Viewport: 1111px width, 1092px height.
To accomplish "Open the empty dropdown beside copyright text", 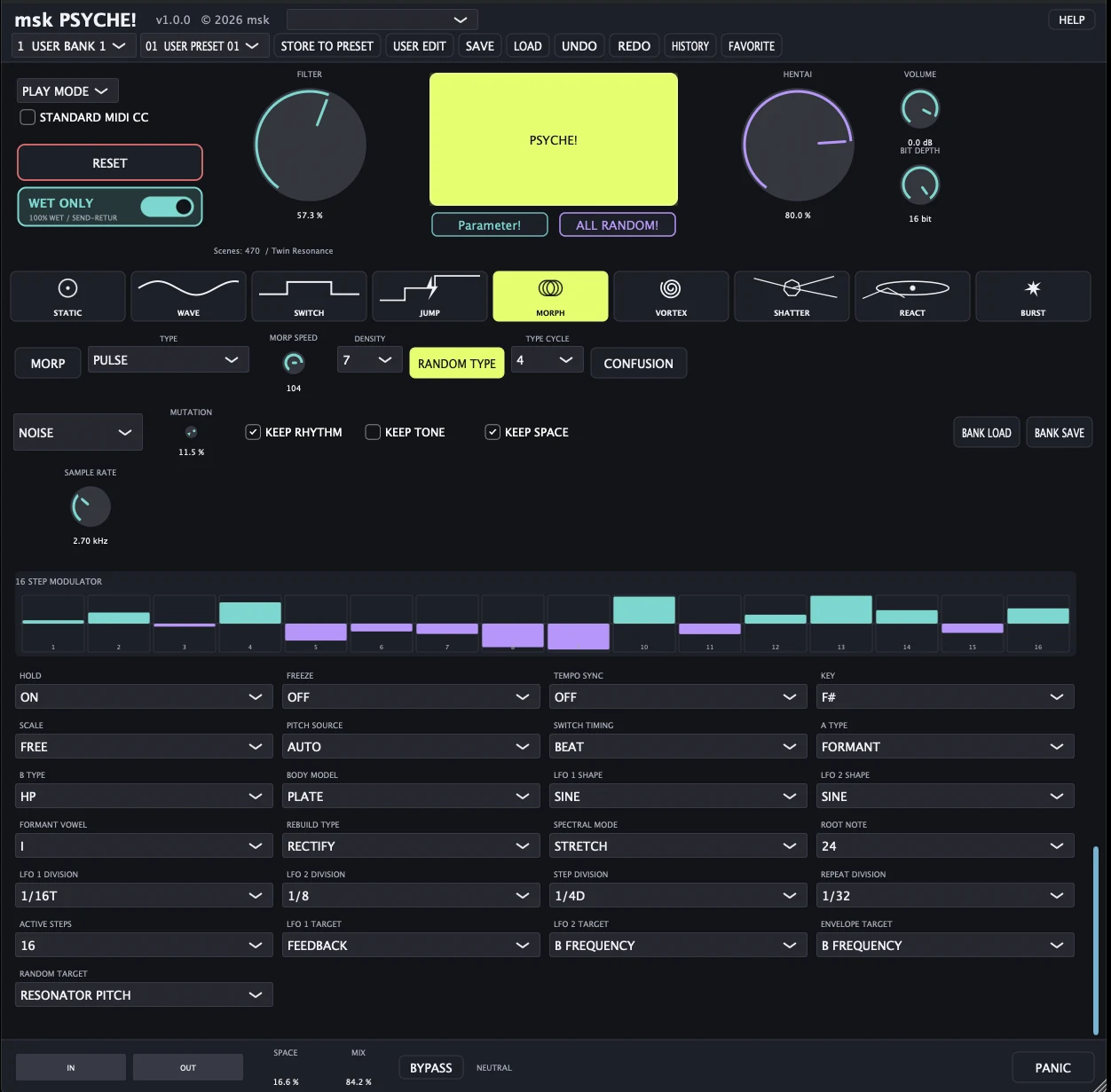I will pyautogui.click(x=382, y=20).
